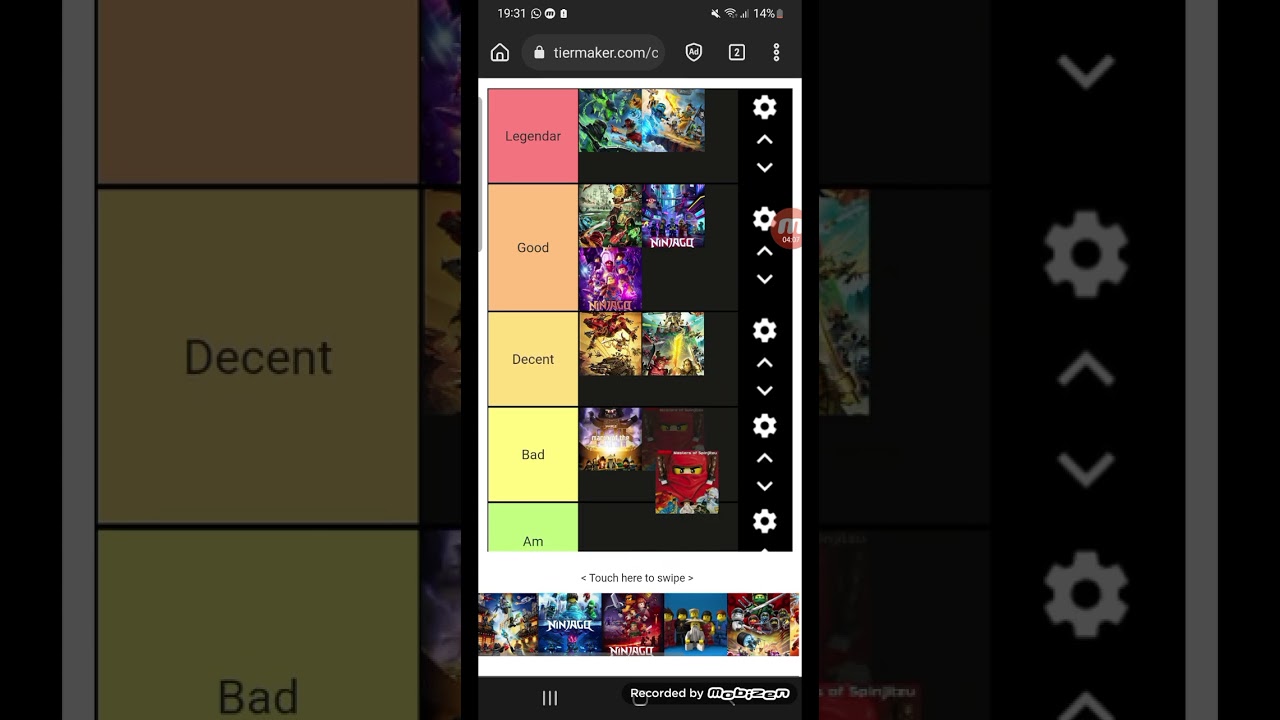The height and width of the screenshot is (720, 1280).
Task: Open settings gear for the Am tier
Action: [765, 521]
